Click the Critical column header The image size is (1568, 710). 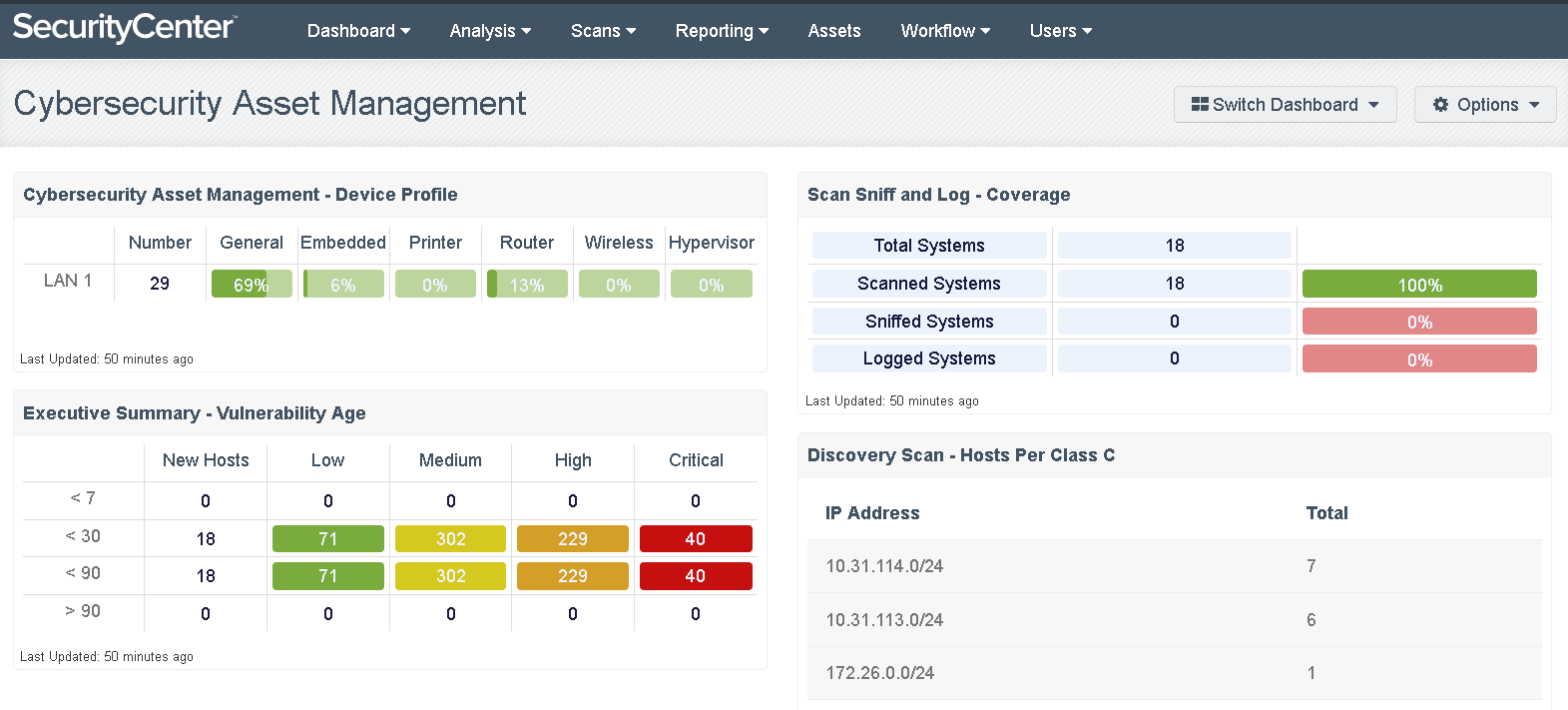coord(696,460)
